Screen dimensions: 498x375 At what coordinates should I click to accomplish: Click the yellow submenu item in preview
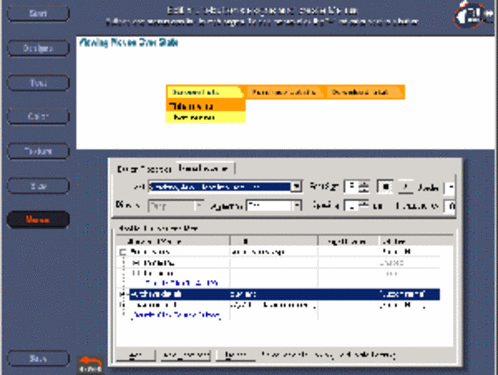pos(206,117)
